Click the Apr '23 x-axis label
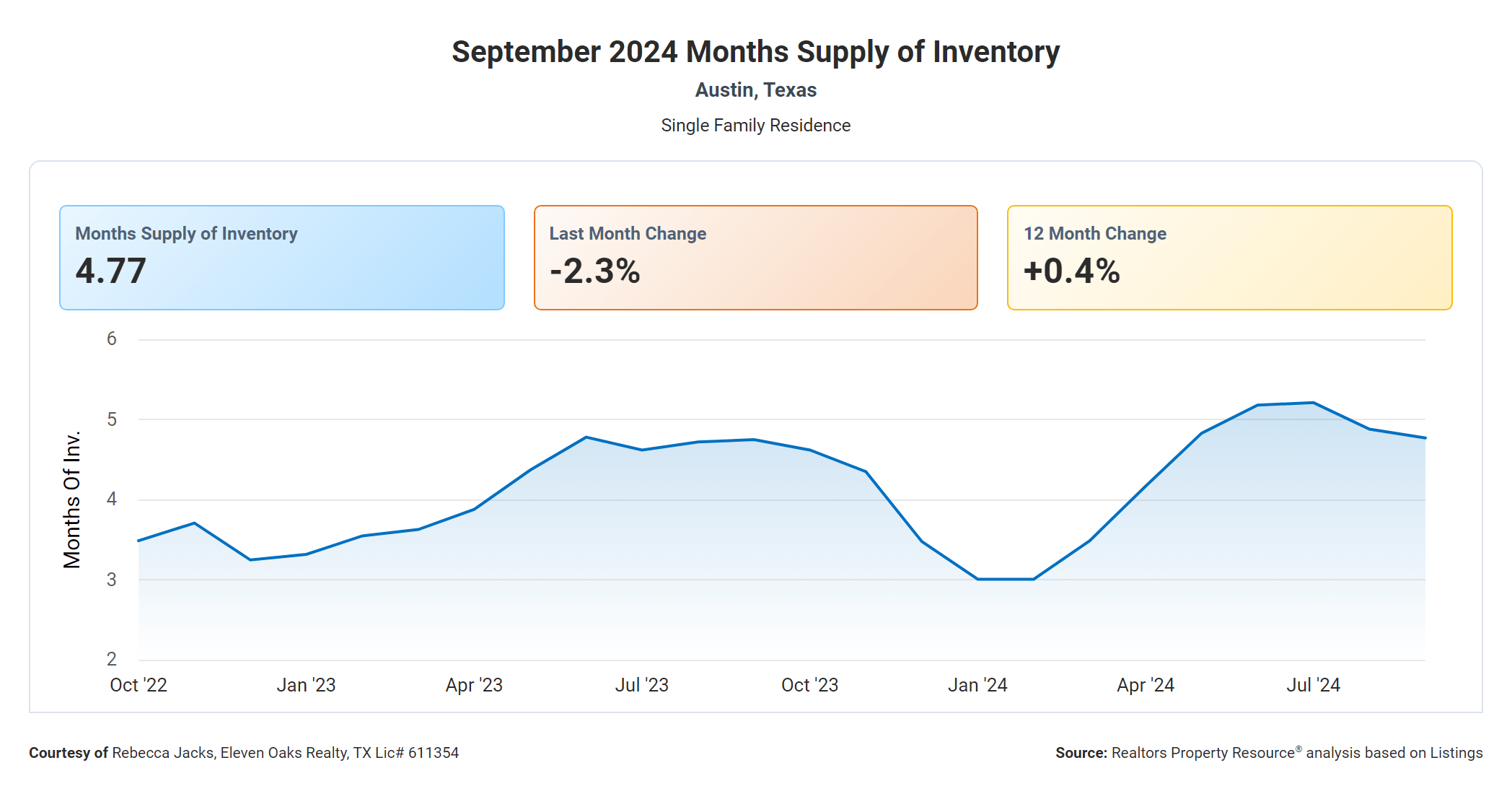Viewport: 1512px width, 794px height. [474, 685]
